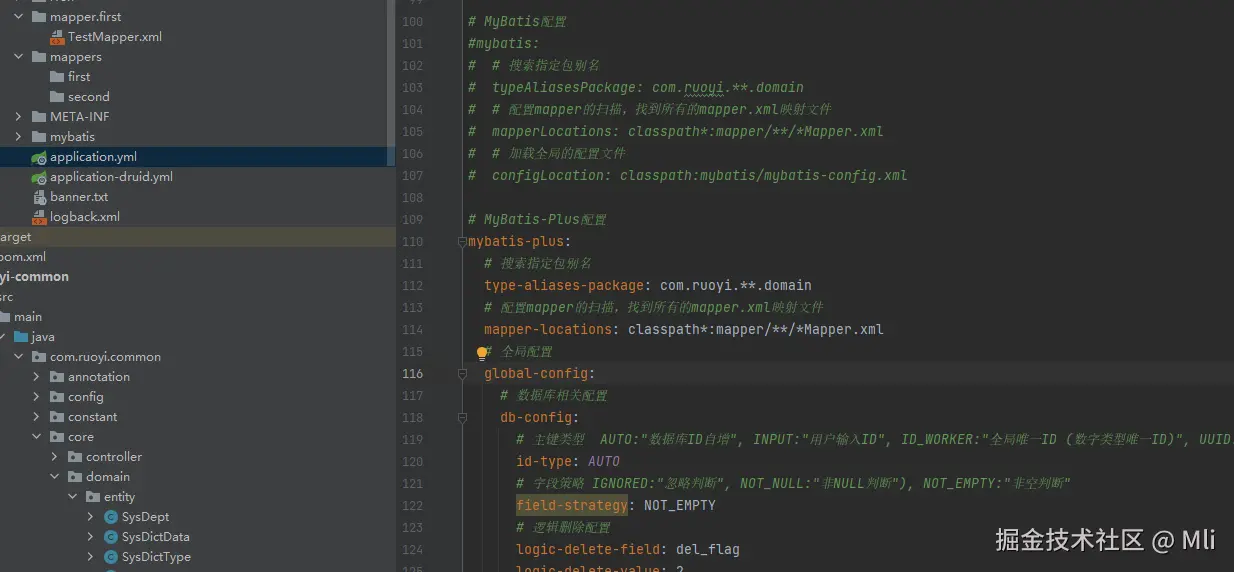Click line number 119 in the gutter

point(412,439)
